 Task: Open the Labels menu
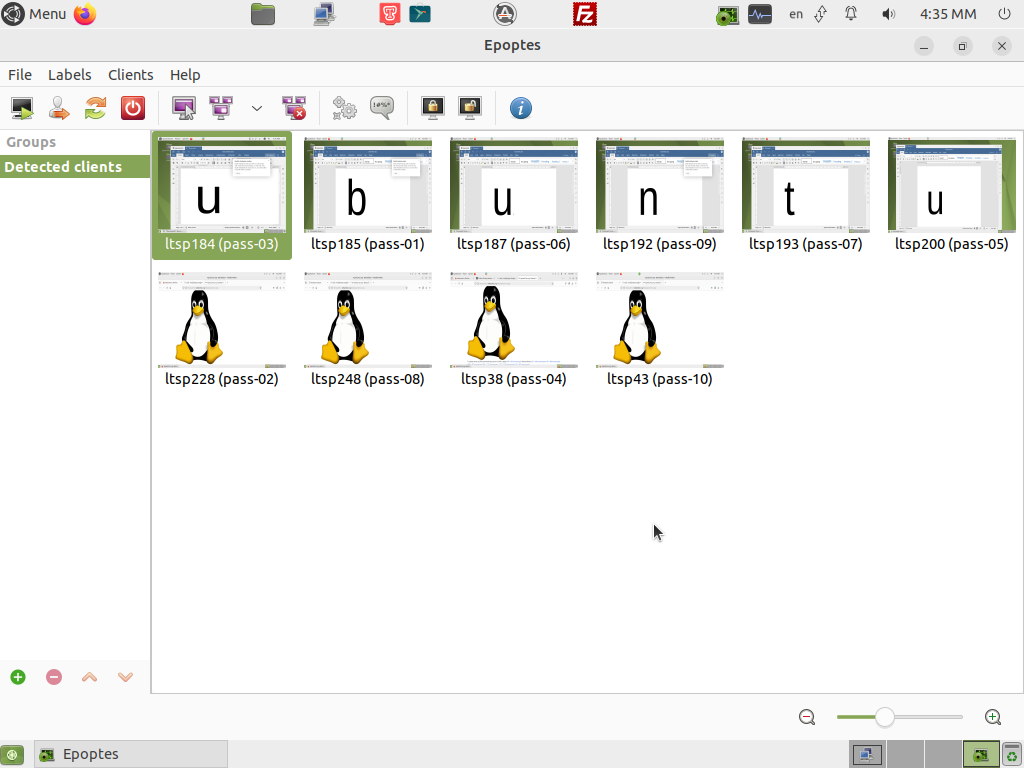pyautogui.click(x=69, y=75)
